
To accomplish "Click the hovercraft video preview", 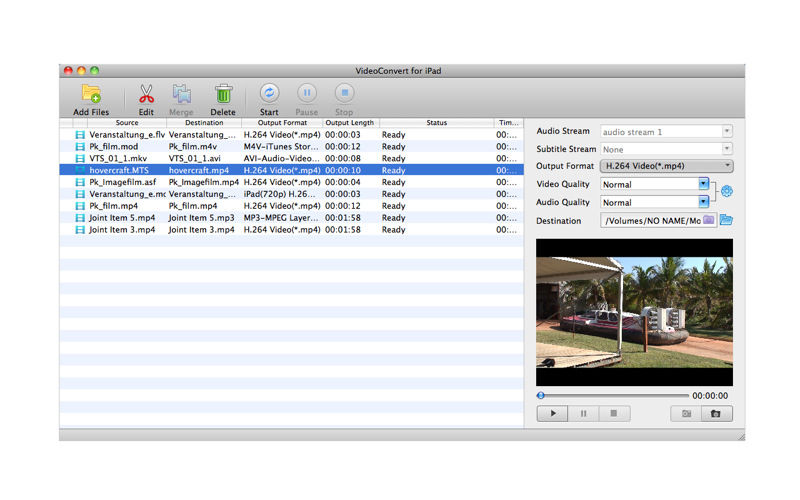I will [x=634, y=312].
